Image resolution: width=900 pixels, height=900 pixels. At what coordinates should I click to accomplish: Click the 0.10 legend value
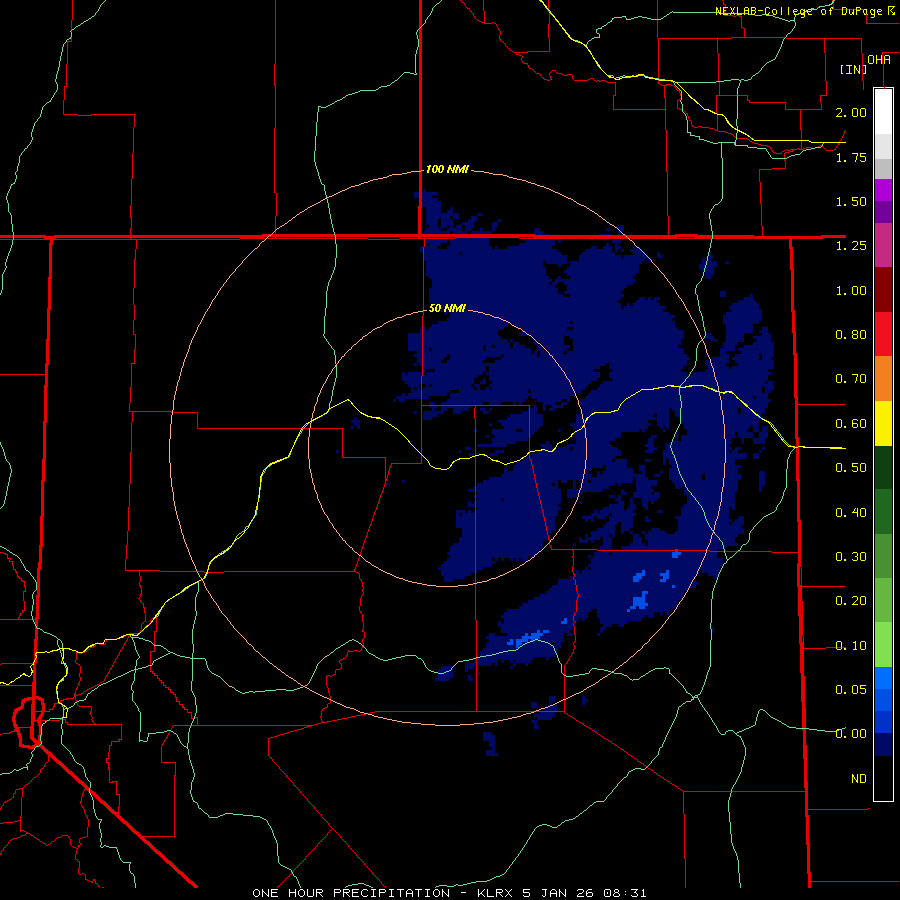[851, 646]
